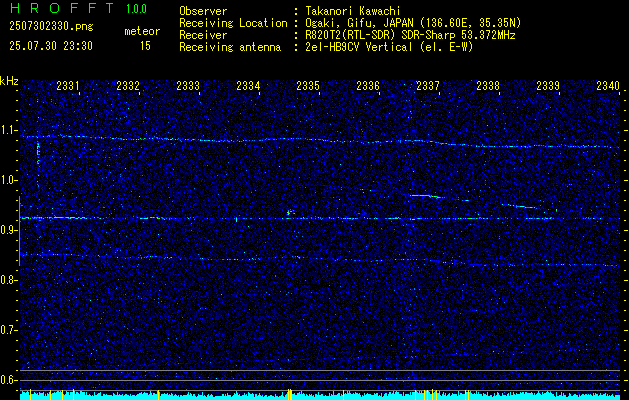Click the meteor count value 15

pyautogui.click(x=145, y=46)
